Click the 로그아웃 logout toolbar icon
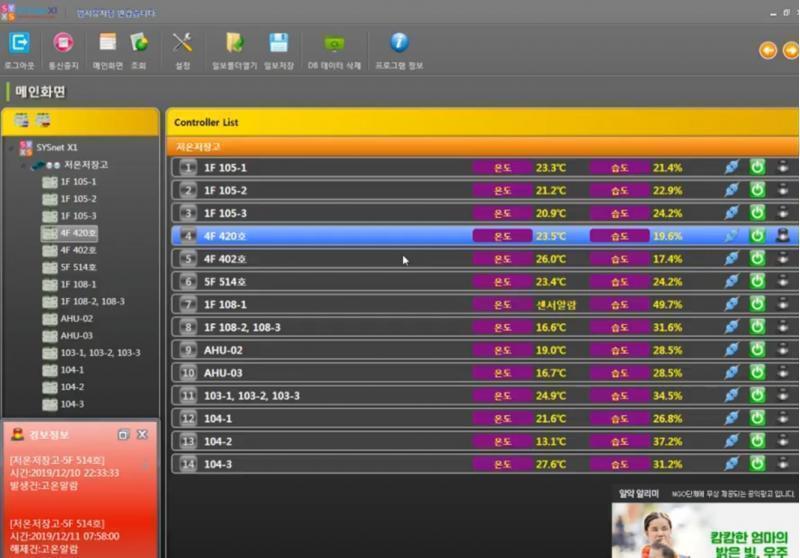Screen dimensions: 800x558 pyautogui.click(x=19, y=43)
